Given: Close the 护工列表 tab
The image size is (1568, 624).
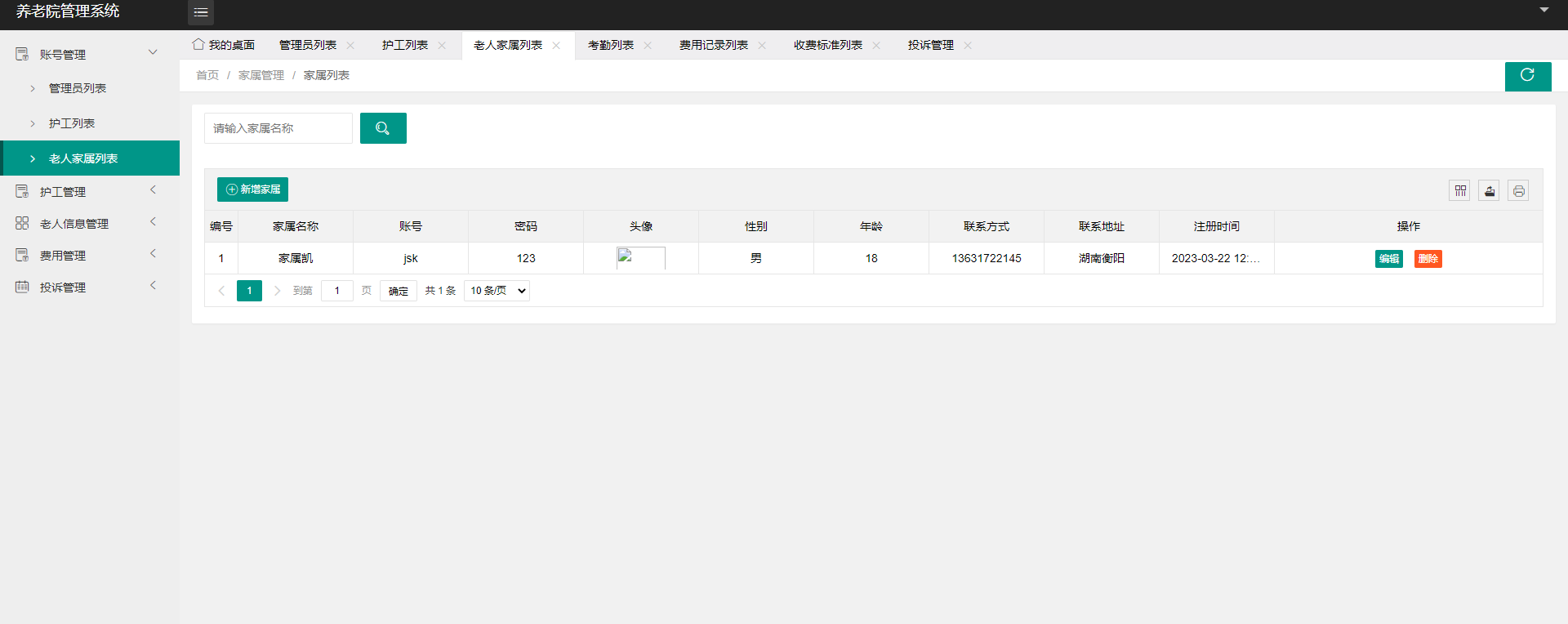Looking at the screenshot, I should pos(442,46).
